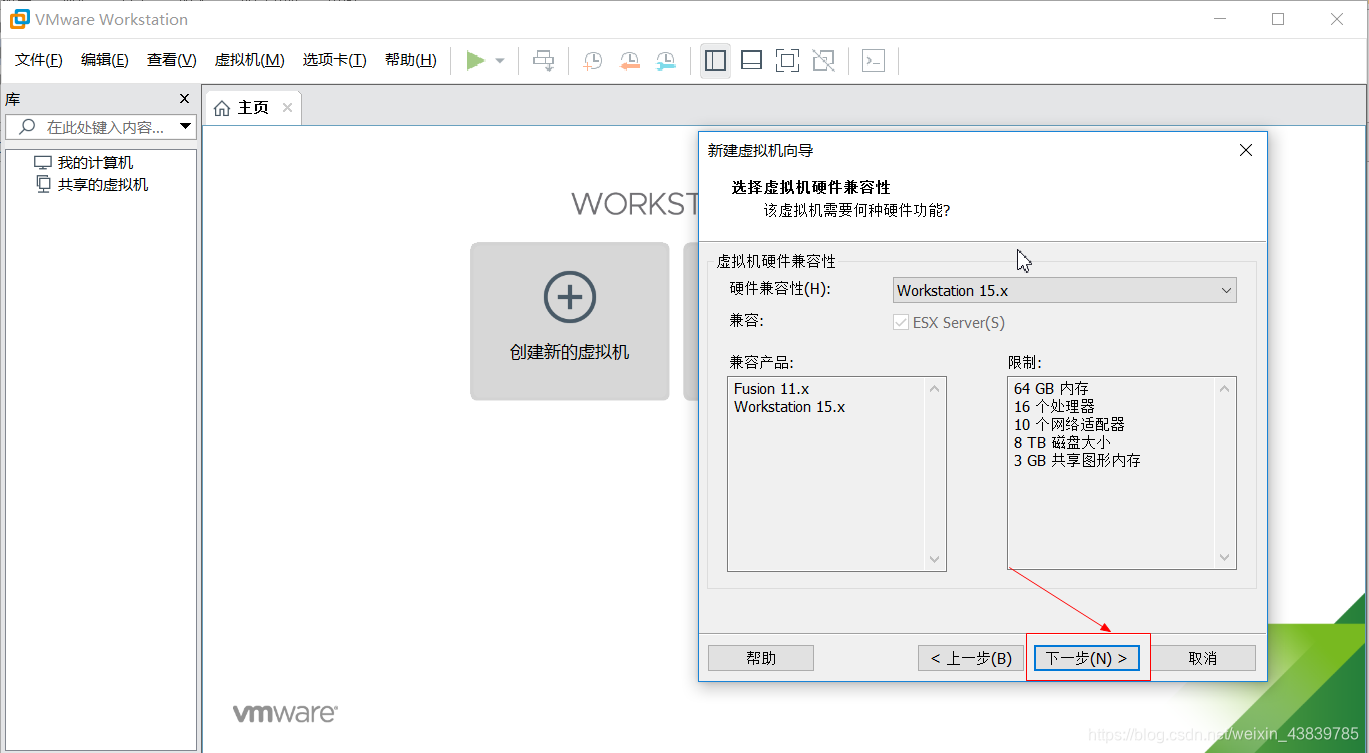Image resolution: width=1369 pixels, height=753 pixels.
Task: Click the 帮助 button in wizard
Action: coord(761,658)
